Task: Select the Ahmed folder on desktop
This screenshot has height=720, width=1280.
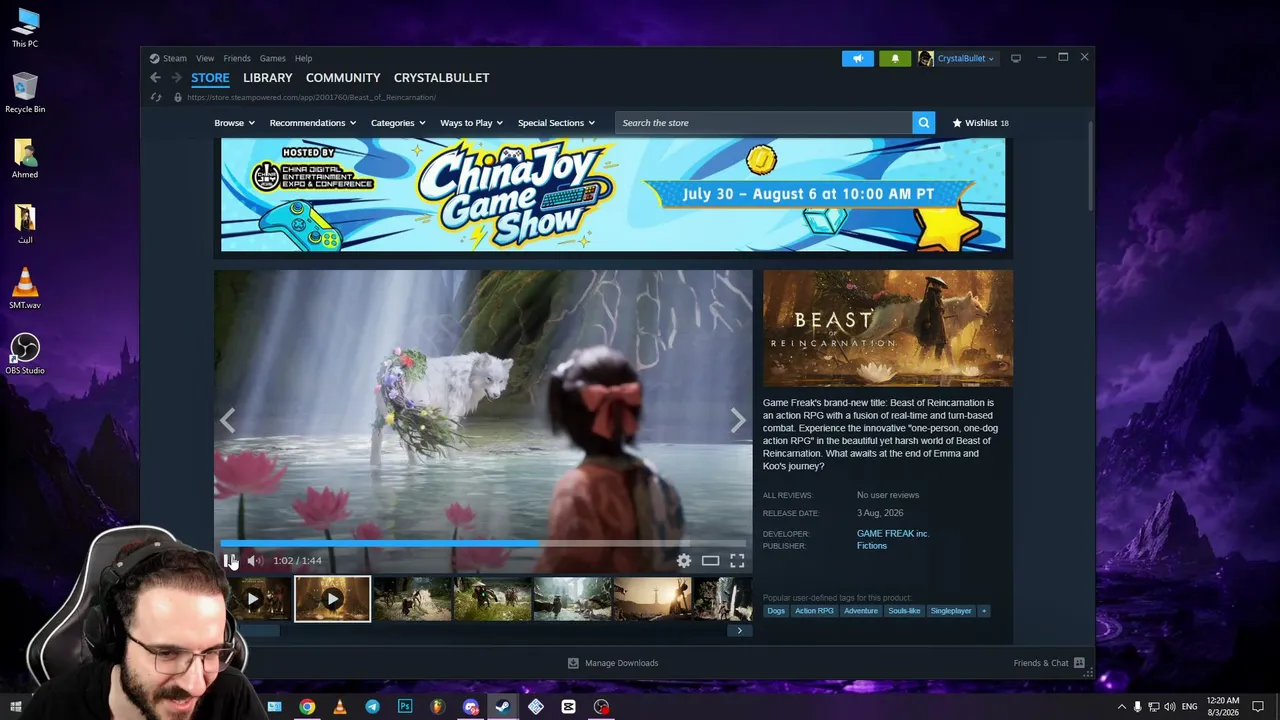Action: click(25, 158)
